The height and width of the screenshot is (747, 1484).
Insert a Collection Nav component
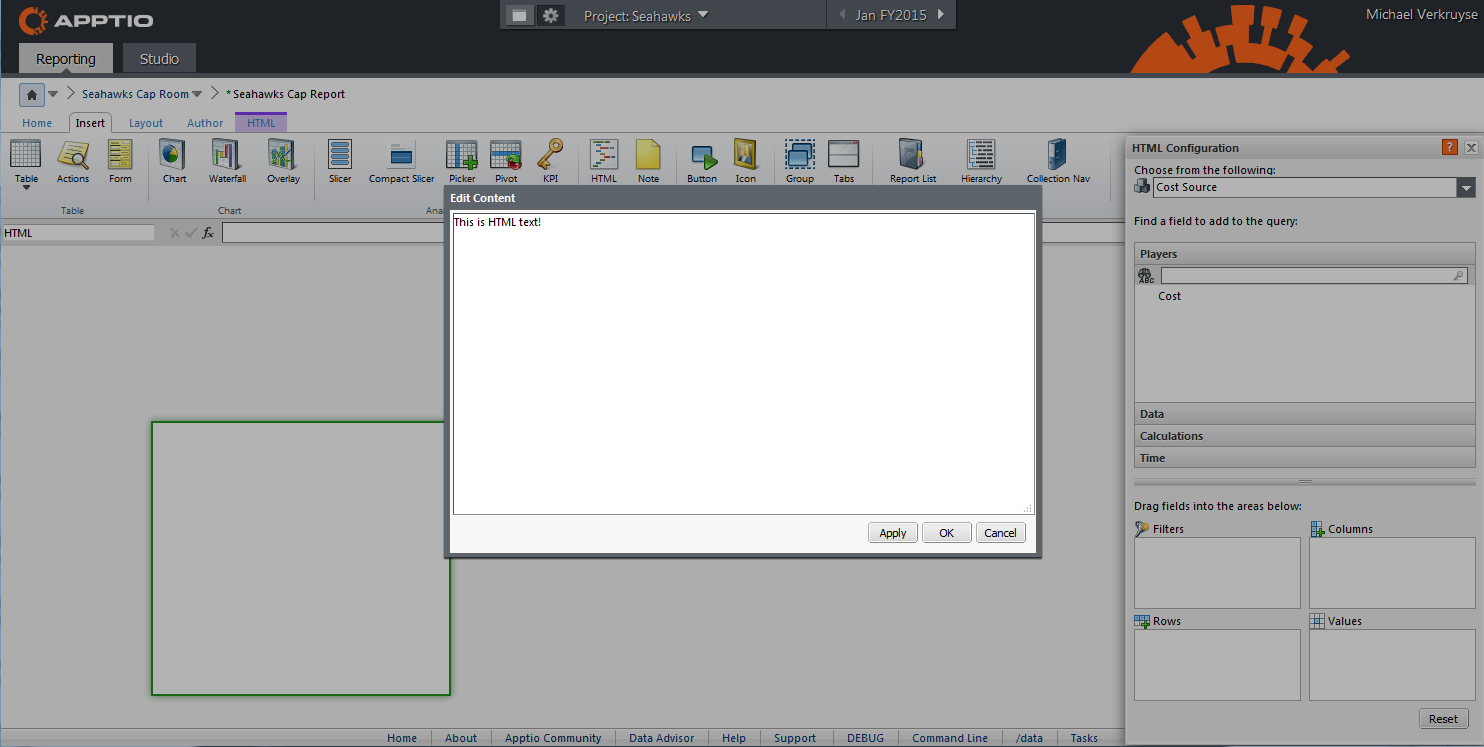pyautogui.click(x=1058, y=162)
